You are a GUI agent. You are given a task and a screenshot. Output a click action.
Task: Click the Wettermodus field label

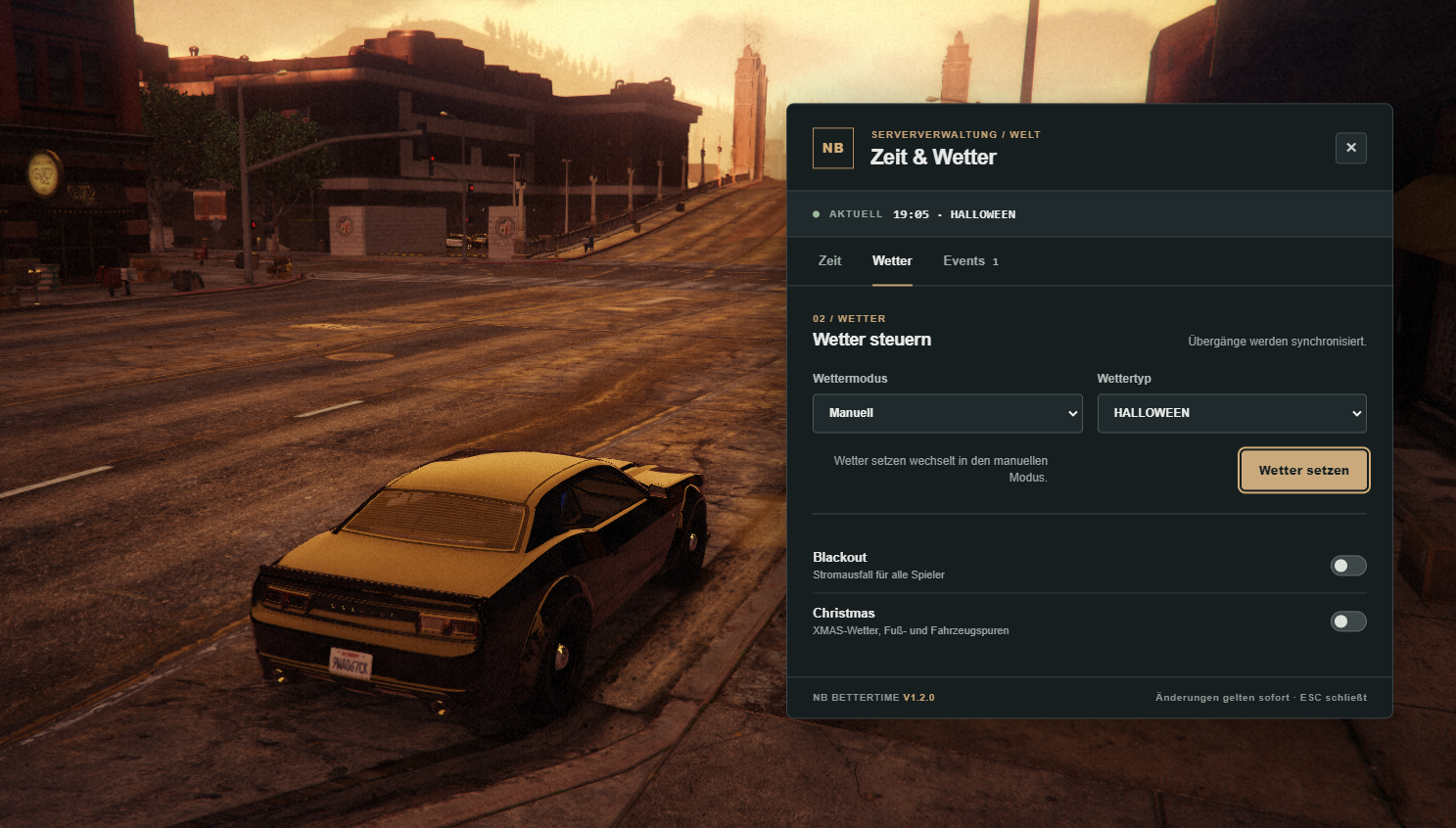(850, 379)
